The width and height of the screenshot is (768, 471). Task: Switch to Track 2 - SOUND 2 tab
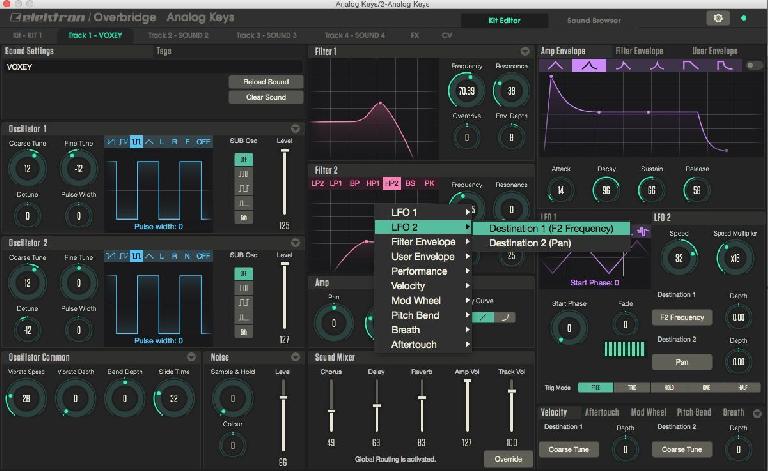[x=178, y=35]
